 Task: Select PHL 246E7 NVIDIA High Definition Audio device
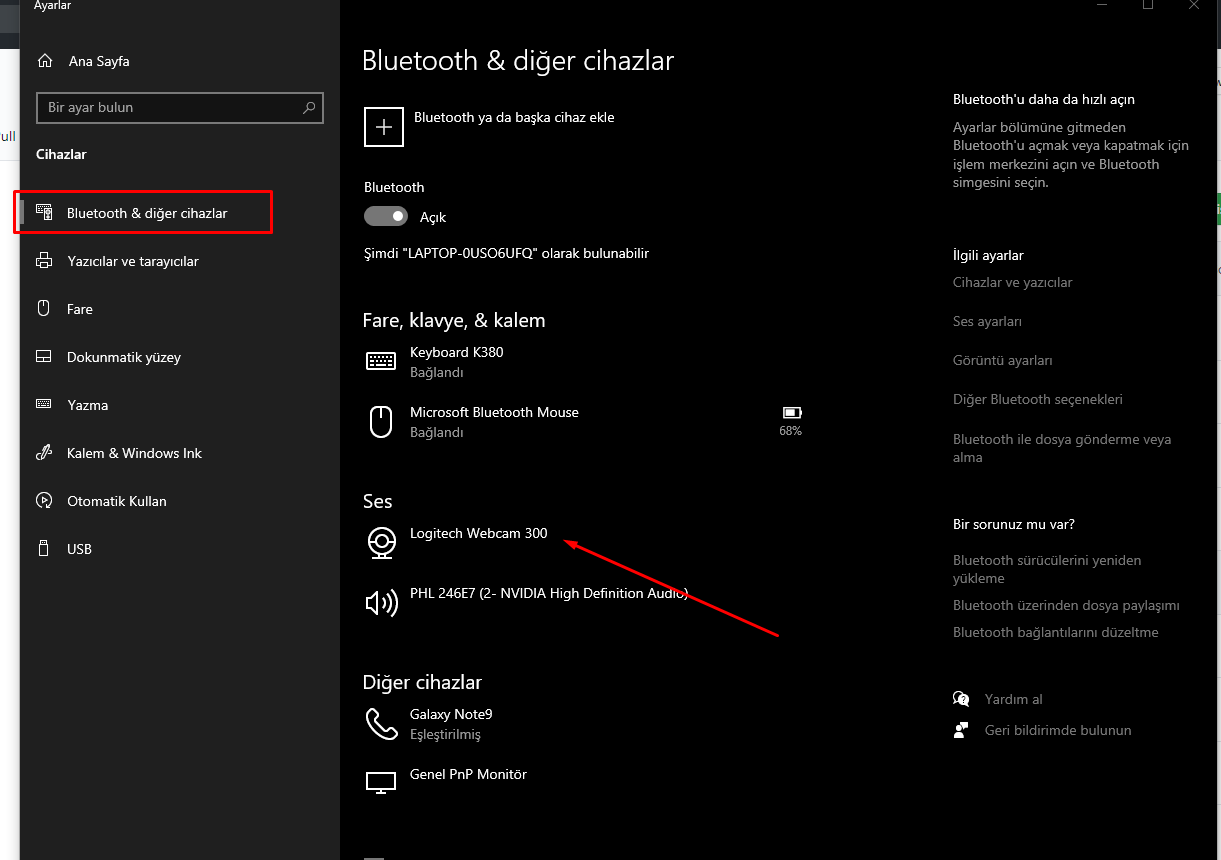tap(549, 593)
